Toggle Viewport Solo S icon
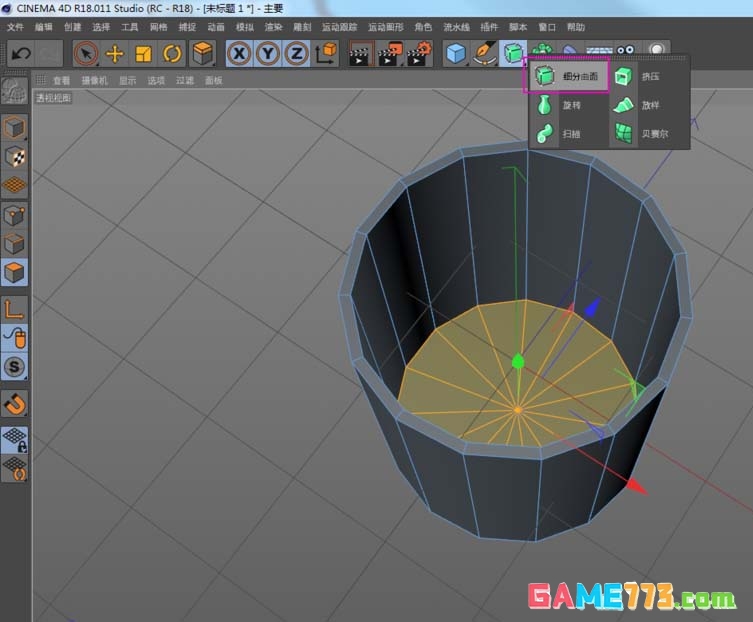Viewport: 753px width, 622px height. 14,366
